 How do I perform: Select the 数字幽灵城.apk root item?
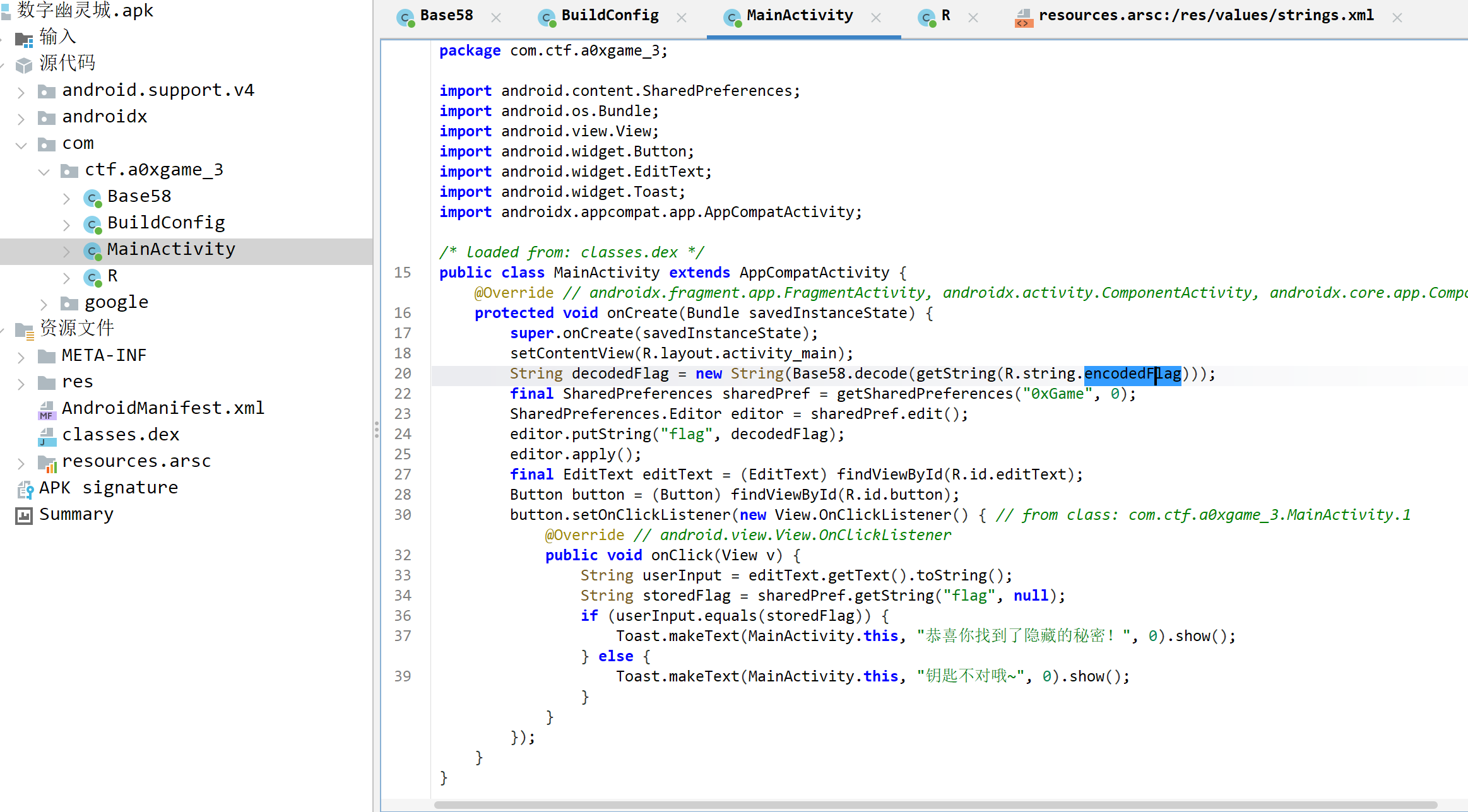click(x=85, y=10)
